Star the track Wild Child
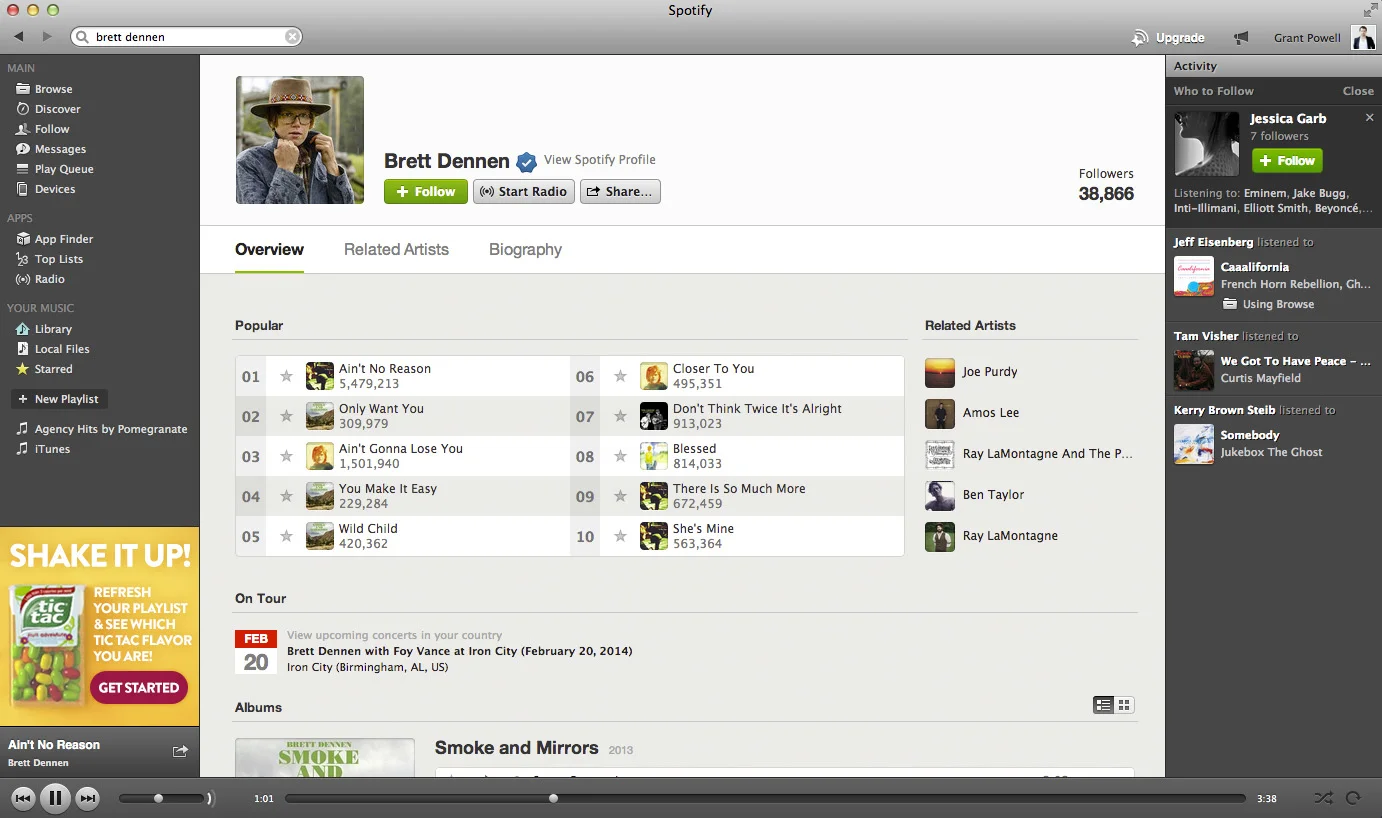1382x818 pixels. 286,536
